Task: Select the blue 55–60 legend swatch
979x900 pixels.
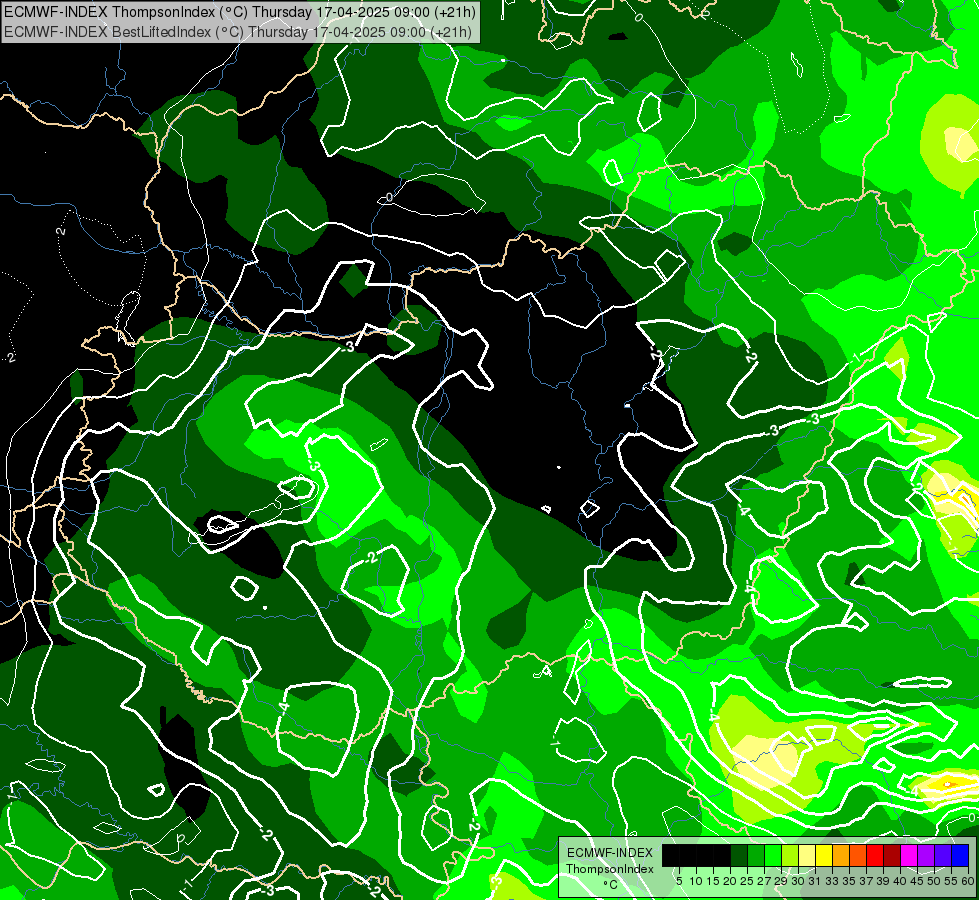Action: coord(960,855)
